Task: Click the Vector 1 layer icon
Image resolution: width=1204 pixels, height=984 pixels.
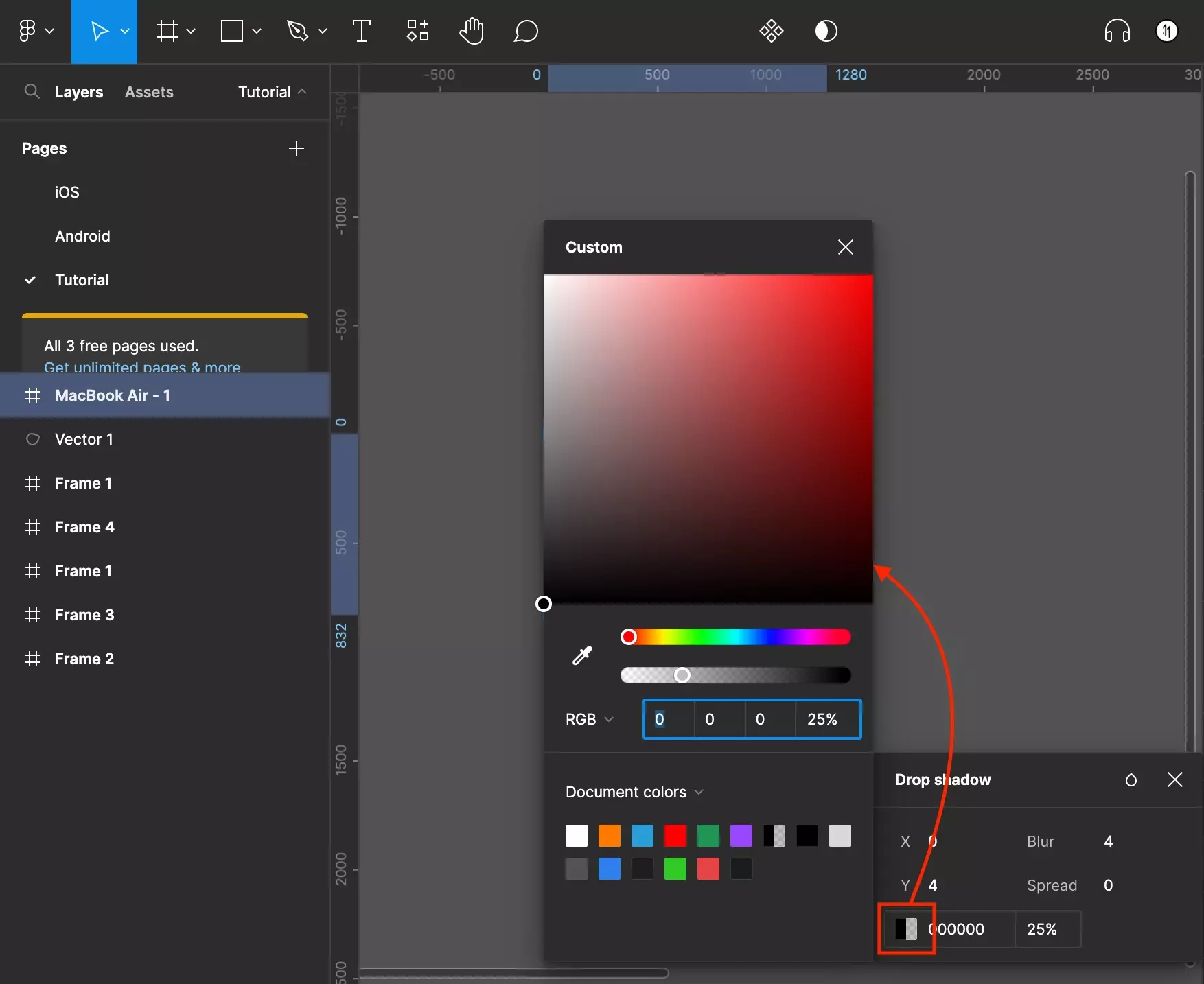Action: (x=32, y=439)
